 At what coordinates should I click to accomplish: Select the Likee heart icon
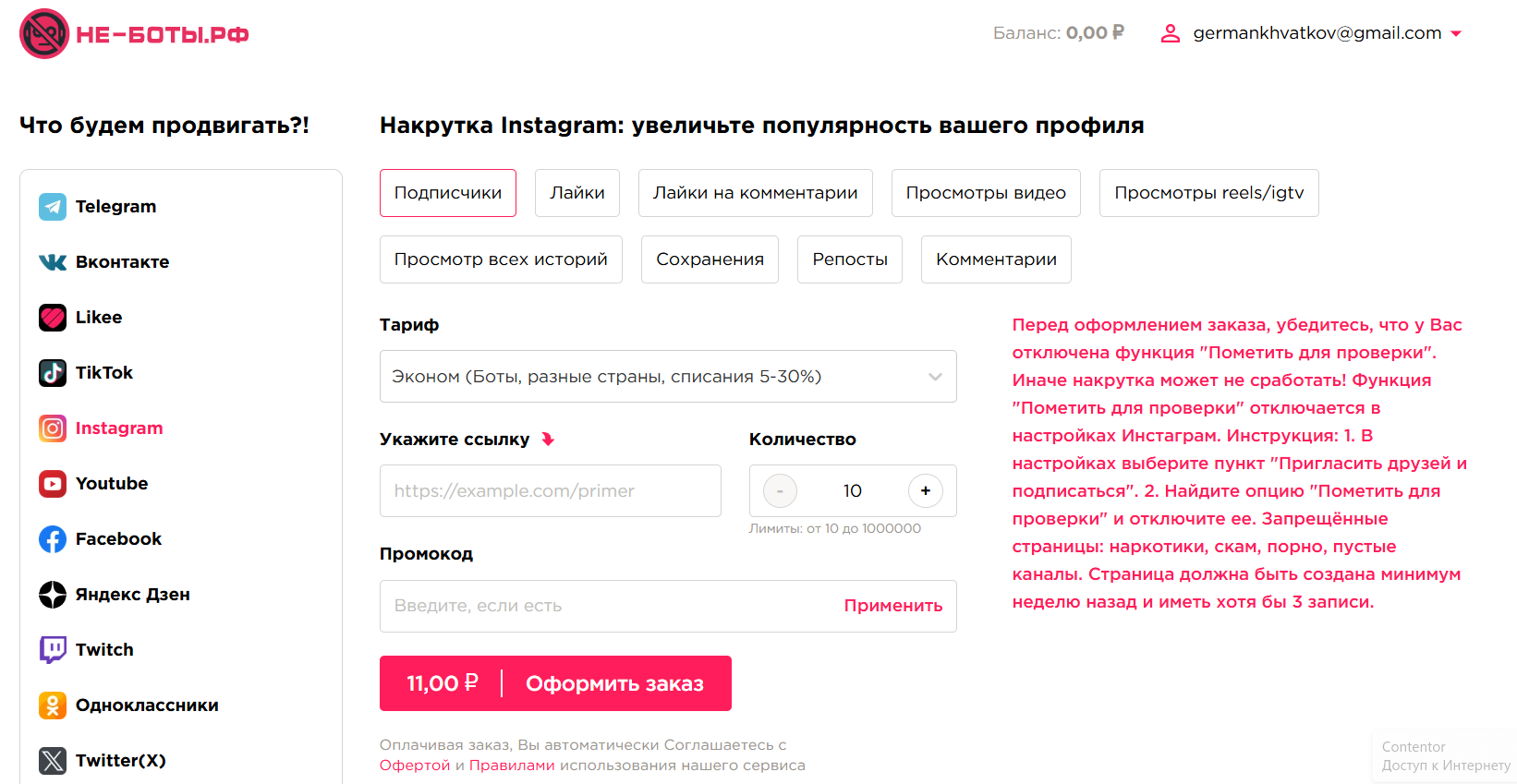(x=53, y=318)
